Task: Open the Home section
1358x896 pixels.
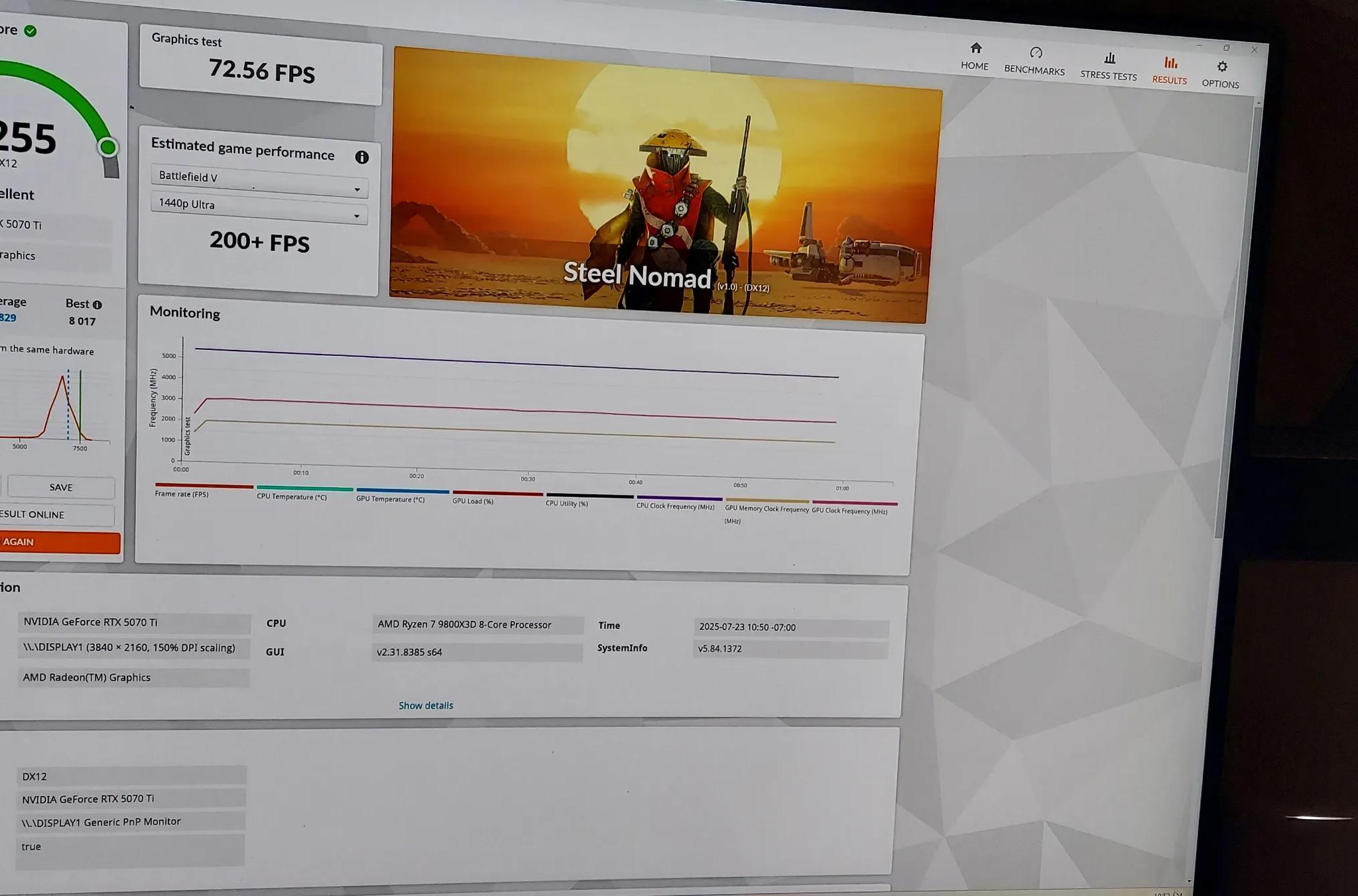Action: (x=975, y=56)
